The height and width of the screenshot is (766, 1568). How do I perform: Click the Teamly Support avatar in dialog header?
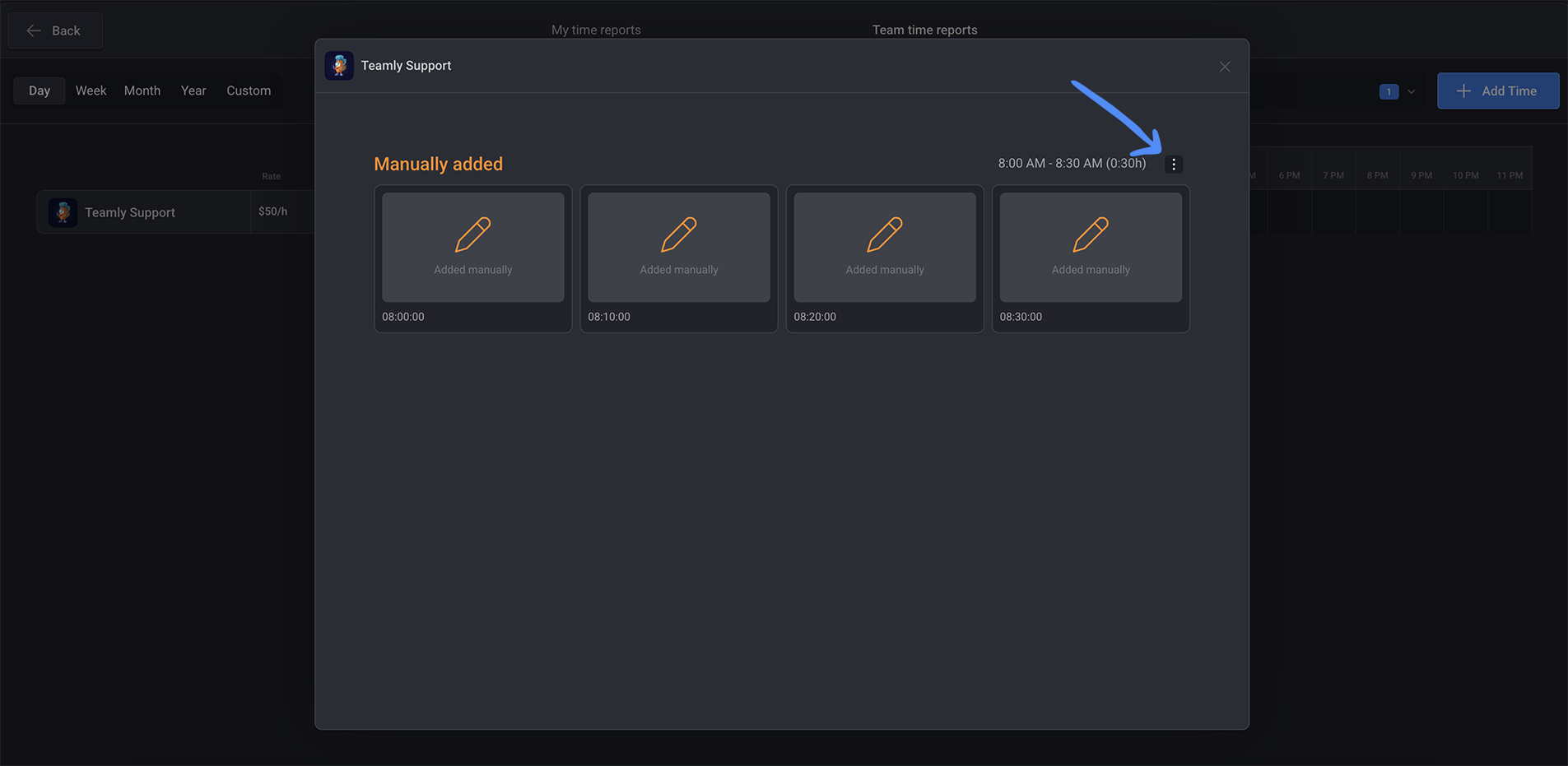coord(339,66)
